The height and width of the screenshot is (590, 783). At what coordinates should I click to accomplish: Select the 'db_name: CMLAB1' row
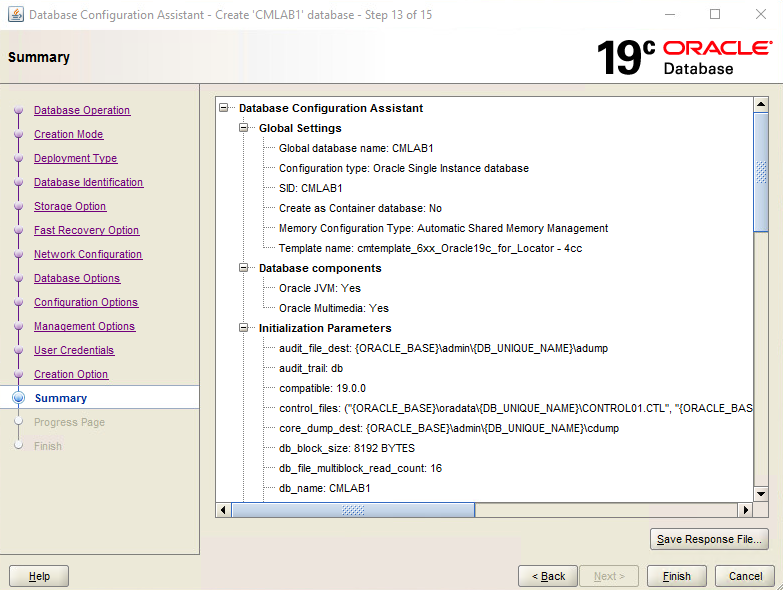[x=325, y=488]
